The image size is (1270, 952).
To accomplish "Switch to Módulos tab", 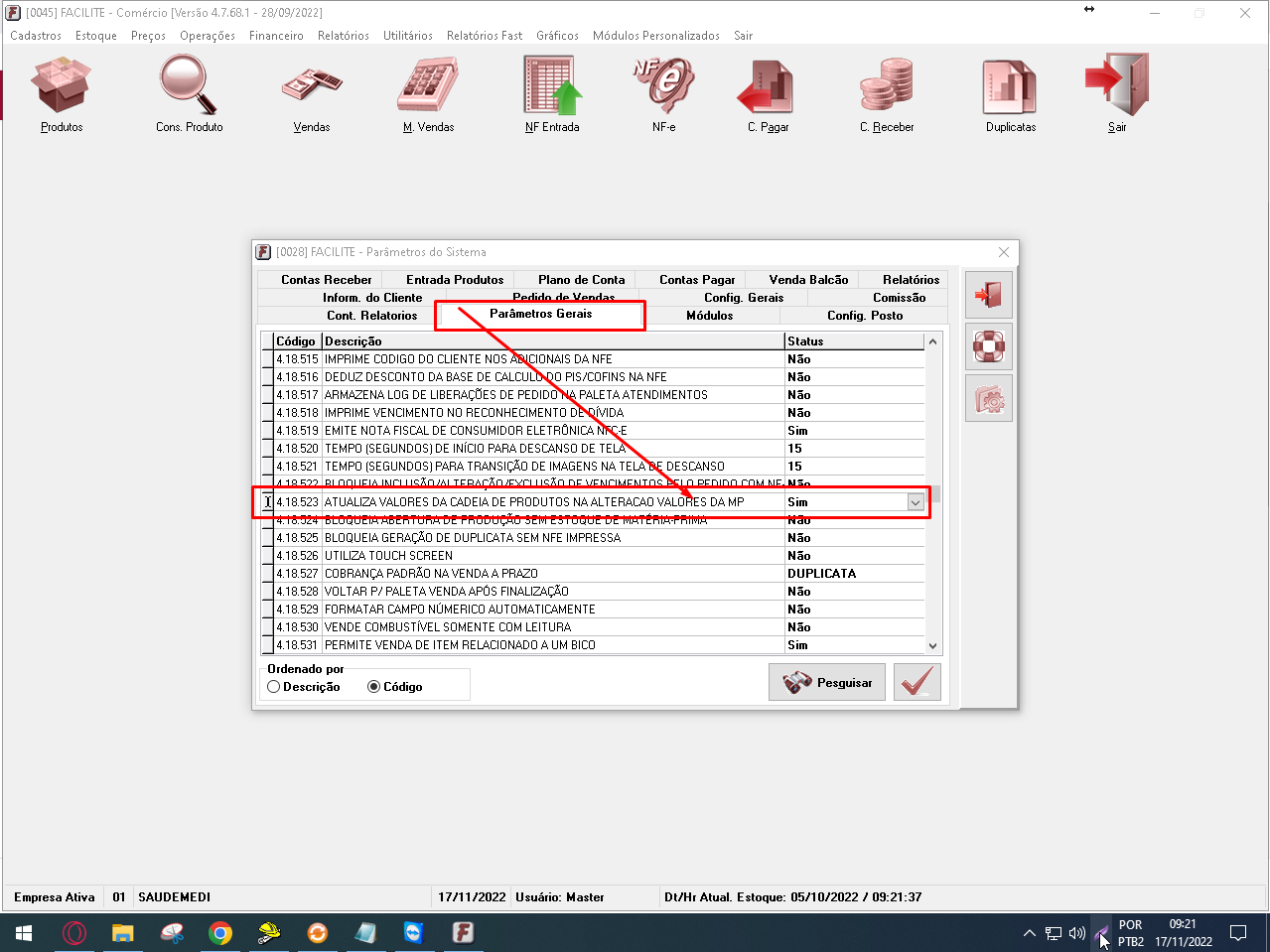I will (x=710, y=316).
